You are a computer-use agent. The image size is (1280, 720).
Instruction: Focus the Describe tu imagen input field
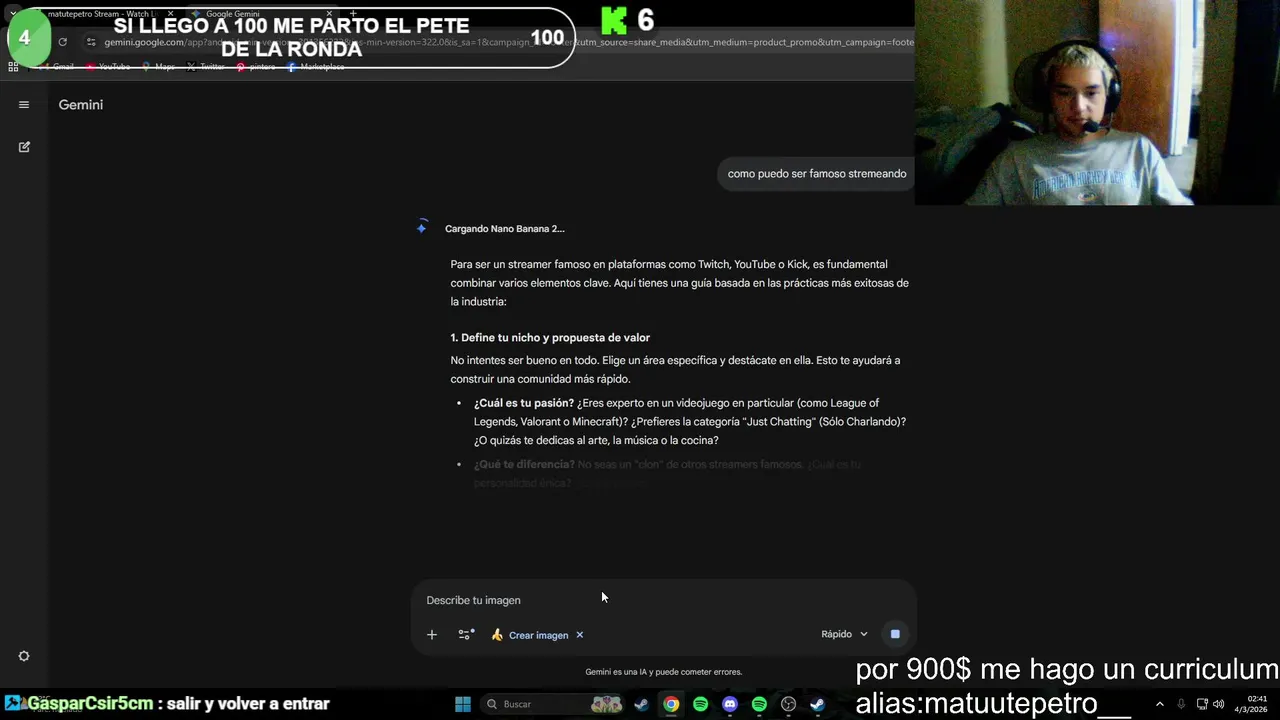pyautogui.click(x=663, y=600)
